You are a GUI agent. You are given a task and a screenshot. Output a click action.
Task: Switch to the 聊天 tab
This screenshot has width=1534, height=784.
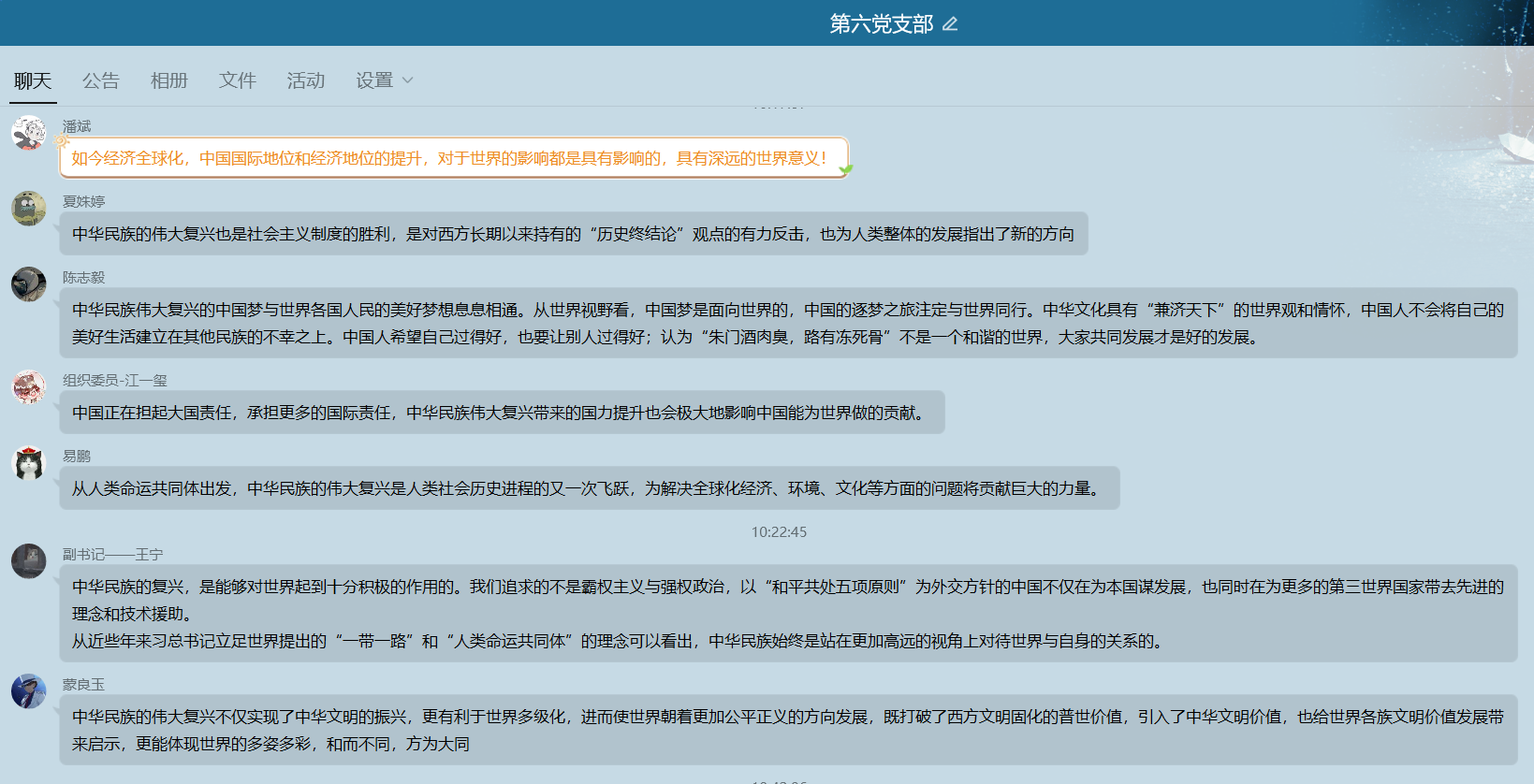coord(33,80)
